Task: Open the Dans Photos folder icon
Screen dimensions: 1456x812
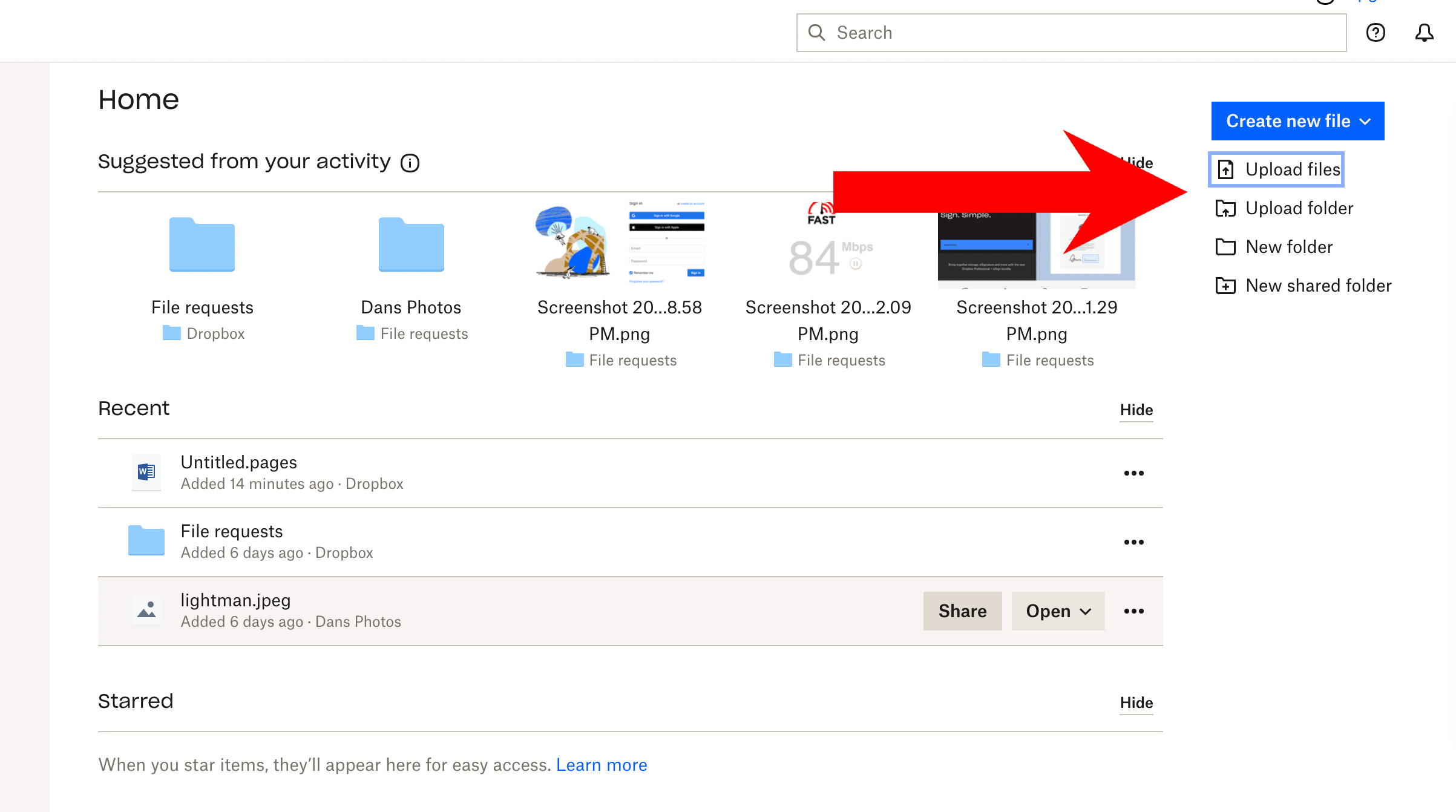Action: [x=412, y=244]
